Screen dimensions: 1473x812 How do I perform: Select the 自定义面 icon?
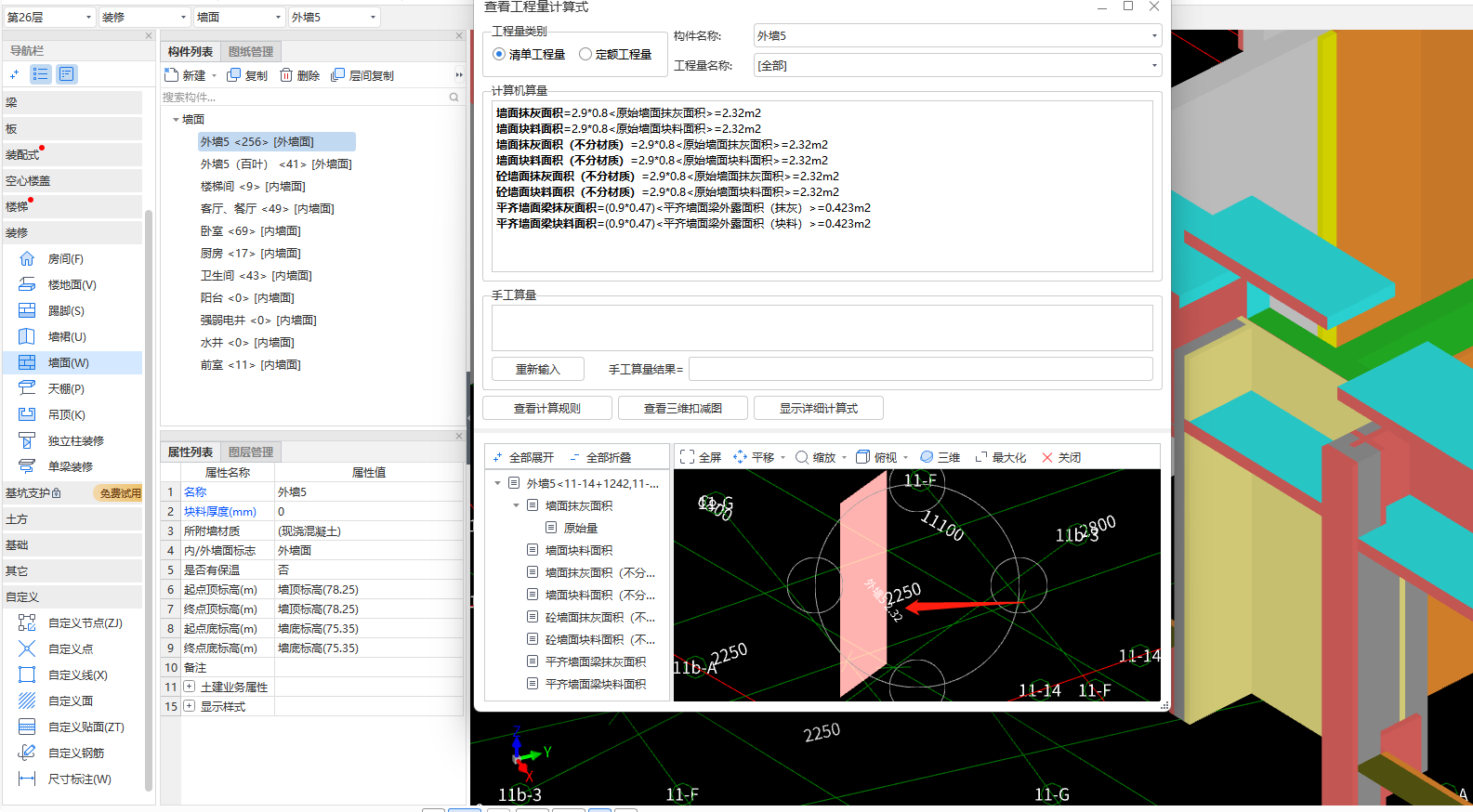click(x=27, y=701)
